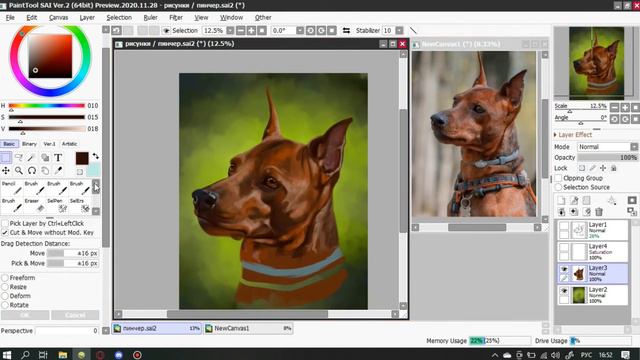The image size is (640, 360).
Task: Select Rotate transform option
Action: [5, 305]
